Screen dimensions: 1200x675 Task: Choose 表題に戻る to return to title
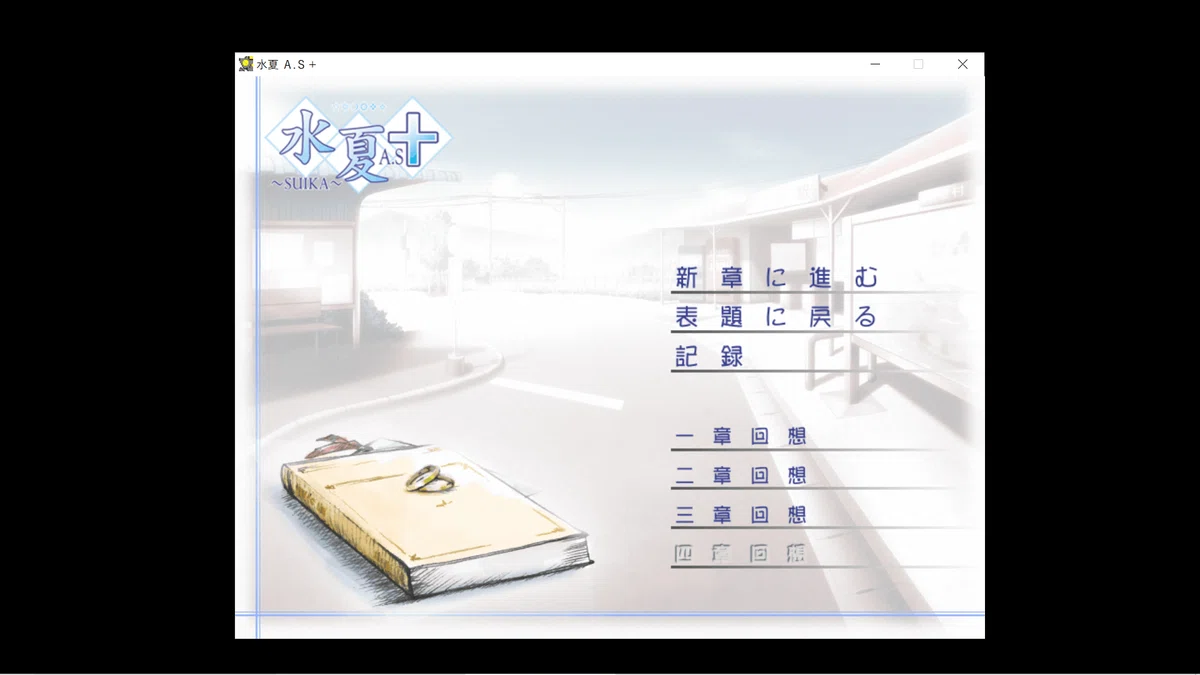[776, 317]
